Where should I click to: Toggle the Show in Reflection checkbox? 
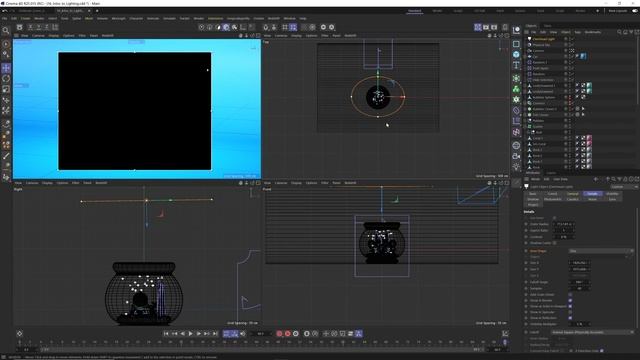(570, 318)
